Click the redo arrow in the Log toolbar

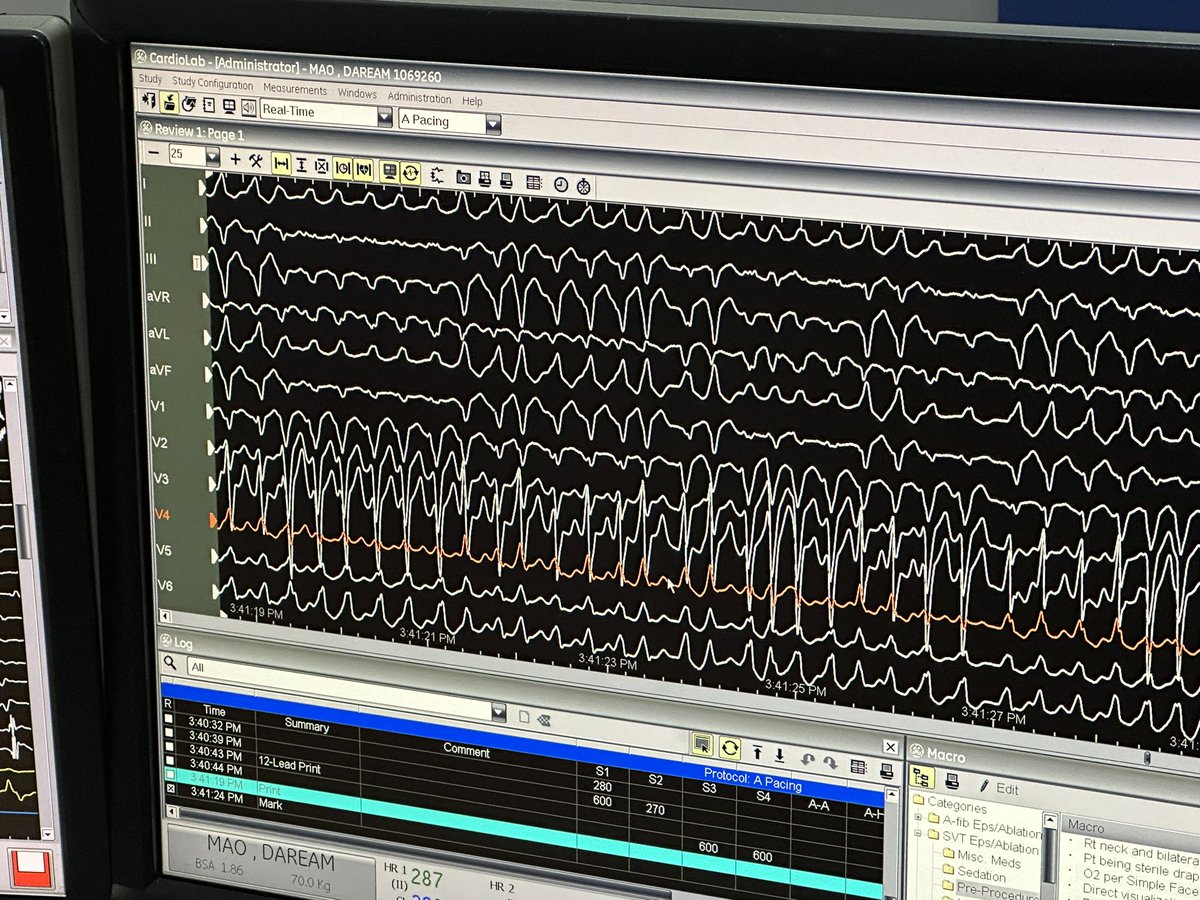(829, 763)
